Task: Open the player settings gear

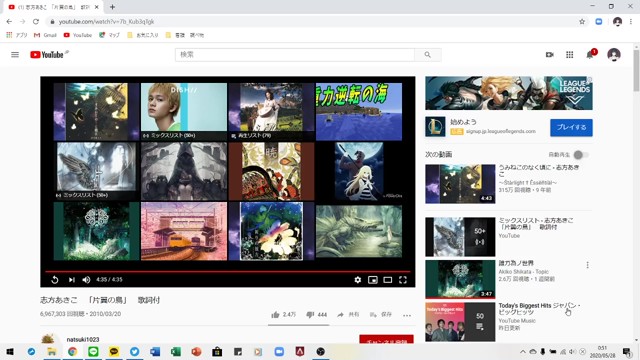Action: pyautogui.click(x=358, y=280)
